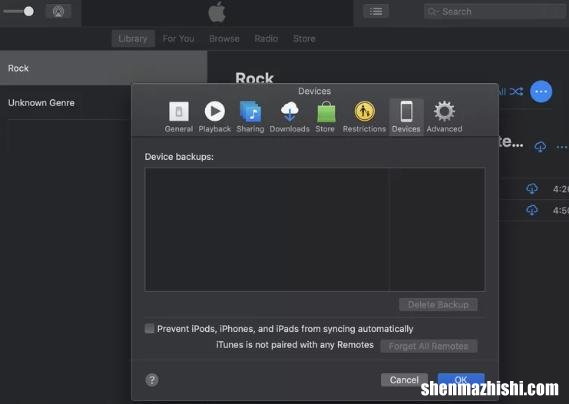
Task: Open the Up Next list view icon
Action: point(376,12)
